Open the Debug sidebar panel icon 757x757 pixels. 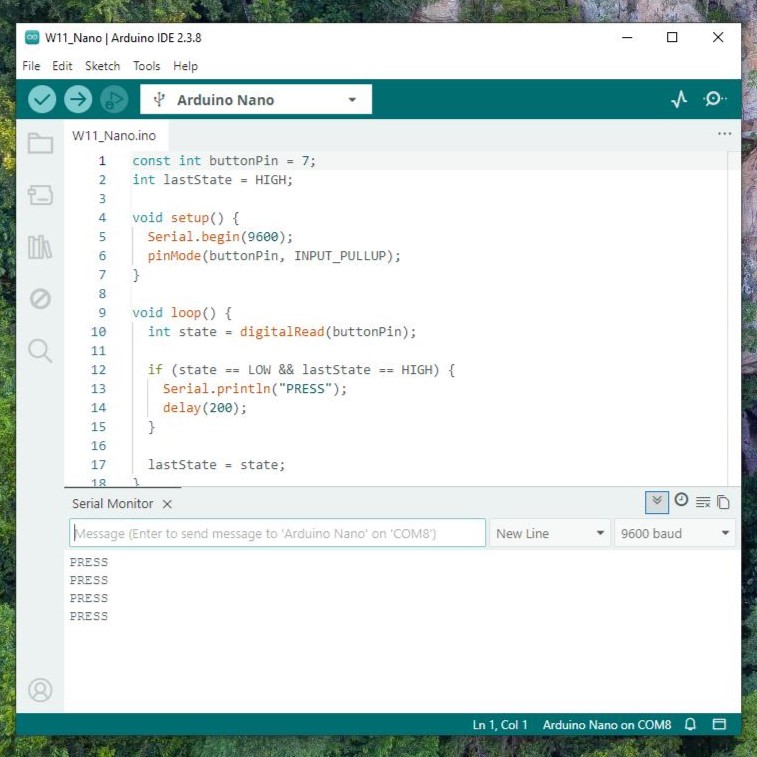40,298
